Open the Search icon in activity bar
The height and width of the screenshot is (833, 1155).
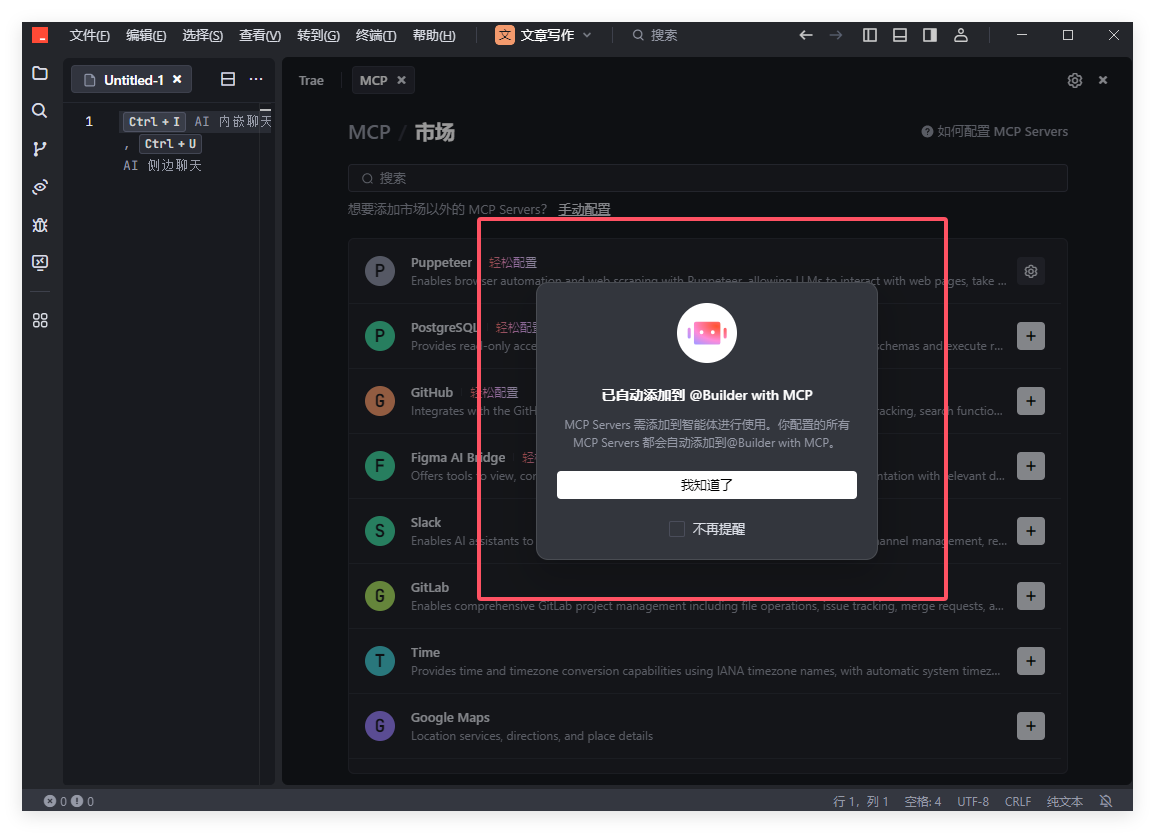(x=40, y=111)
